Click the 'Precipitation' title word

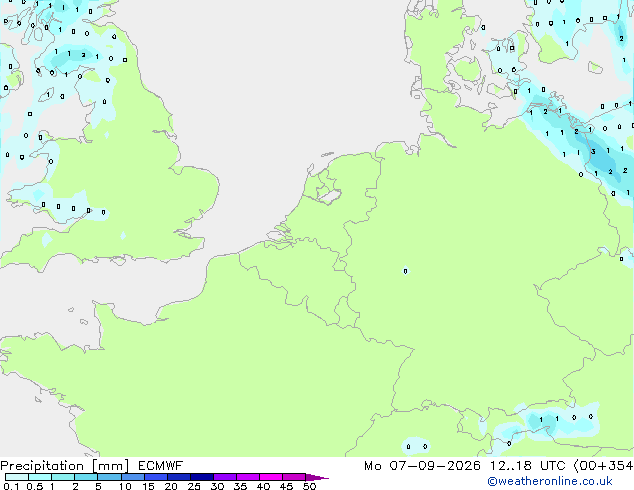pyautogui.click(x=42, y=466)
